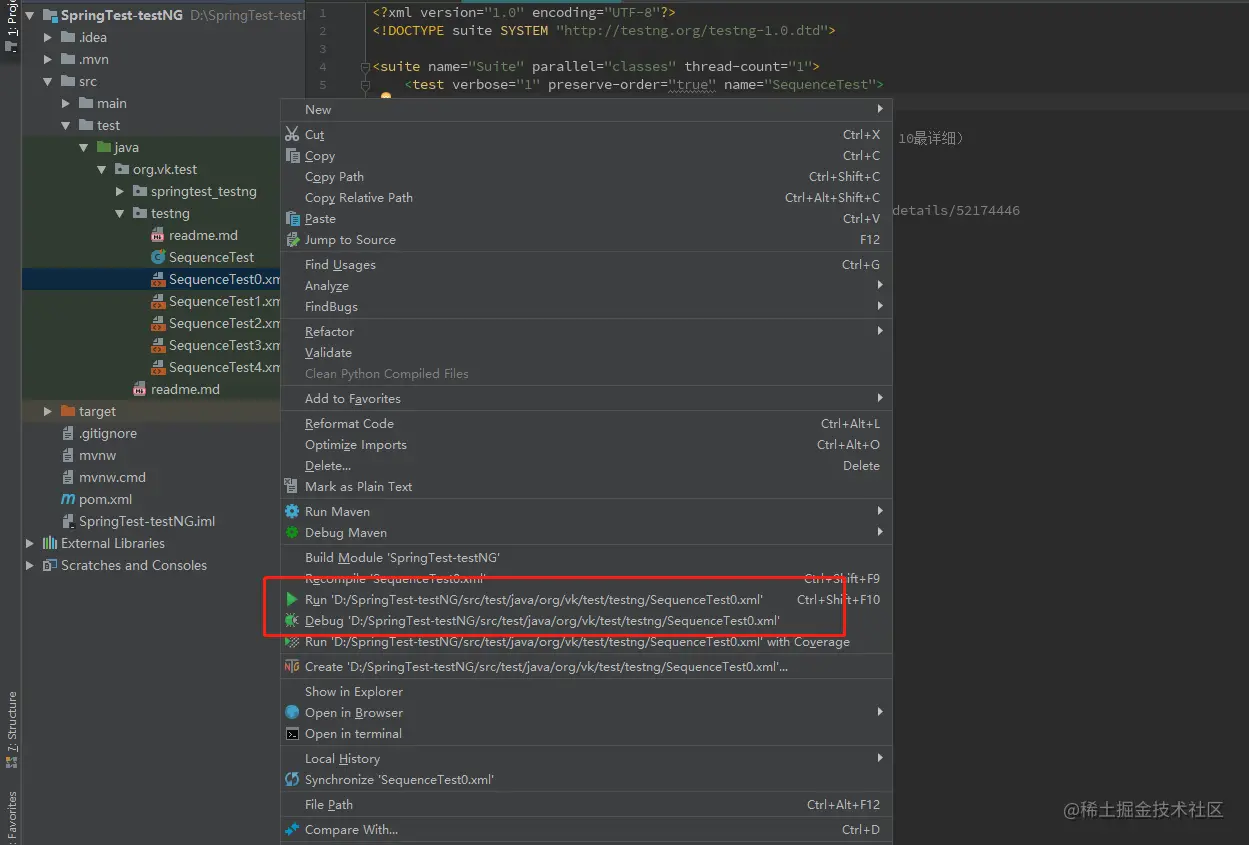Click the Jump to Source icon
Screen dimensions: 1249x845
[292, 239]
